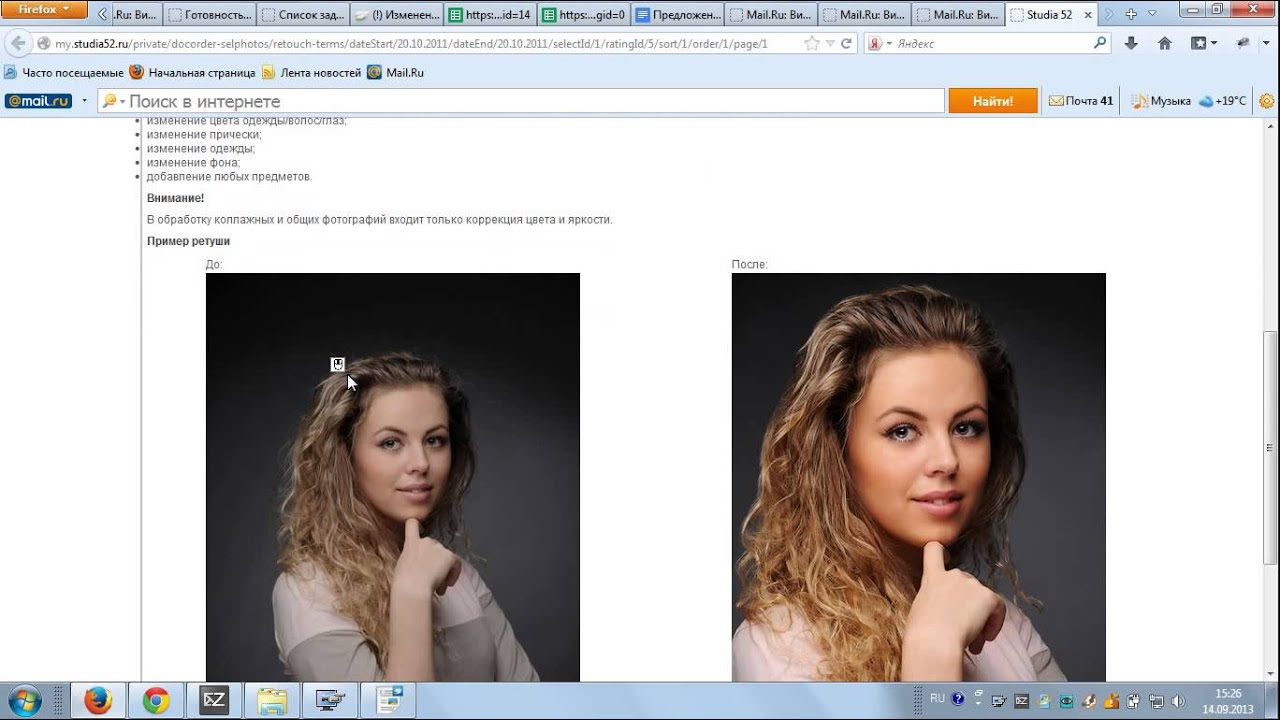Switch to the (!) Изменен... tab
1280x720 pixels.
click(x=397, y=15)
